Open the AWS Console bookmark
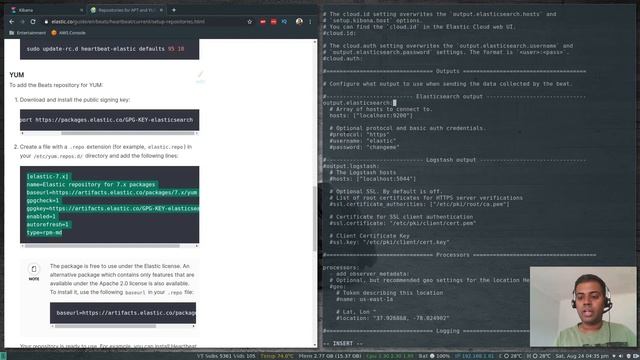The height and width of the screenshot is (360, 640). tap(68, 33)
